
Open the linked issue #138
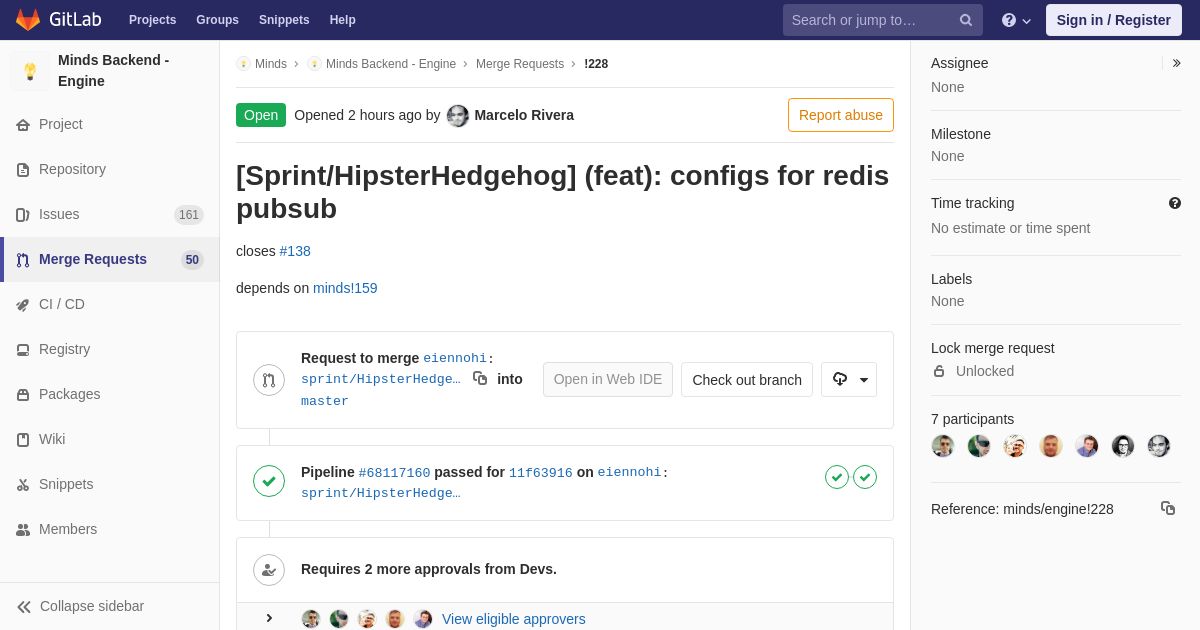tap(295, 251)
